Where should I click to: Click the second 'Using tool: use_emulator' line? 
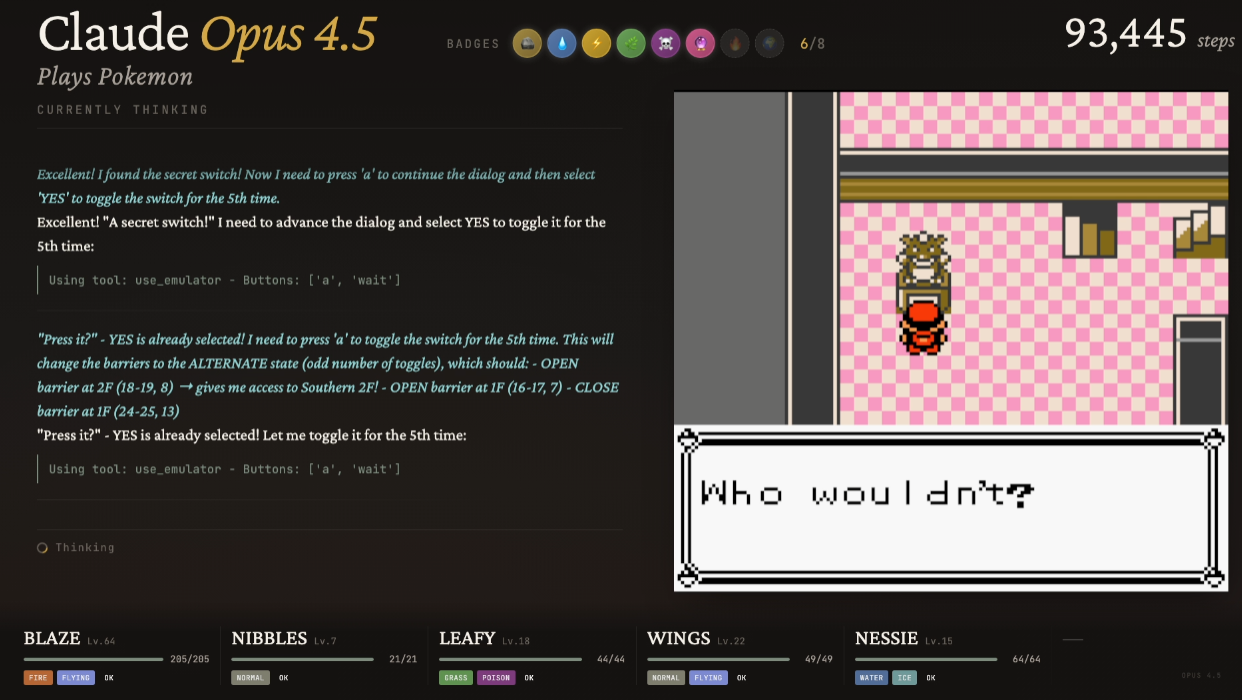coord(225,469)
